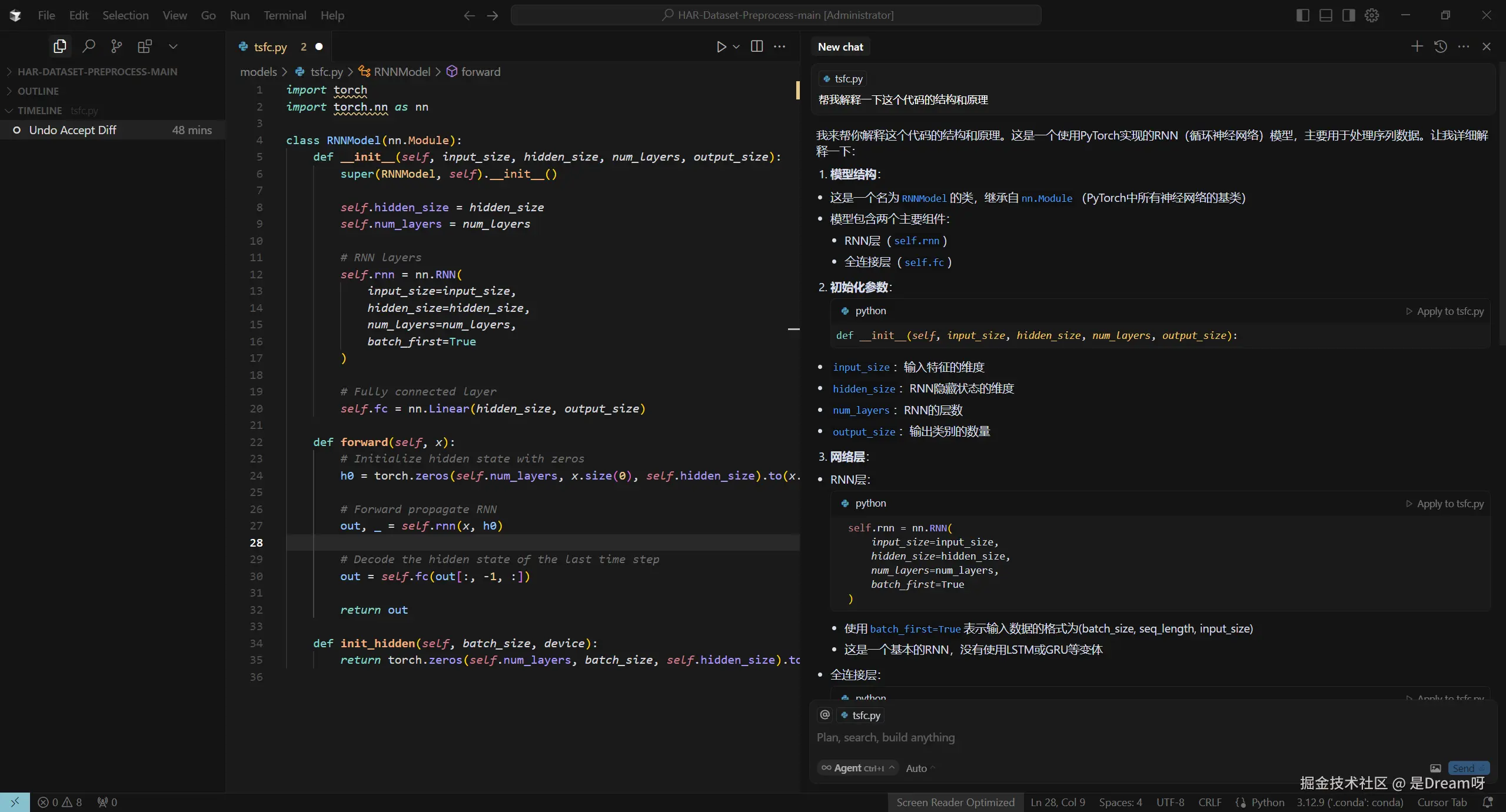The image size is (1506, 812).
Task: Open the Terminal menu
Action: 285,15
